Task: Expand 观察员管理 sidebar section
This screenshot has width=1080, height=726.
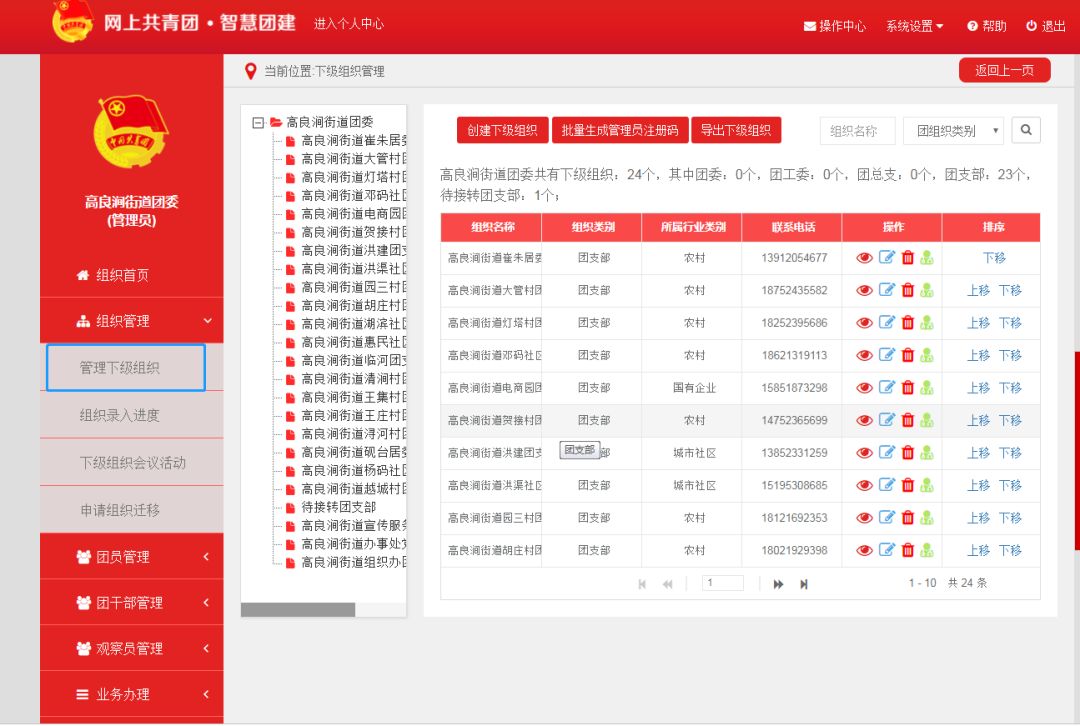Action: [x=132, y=649]
